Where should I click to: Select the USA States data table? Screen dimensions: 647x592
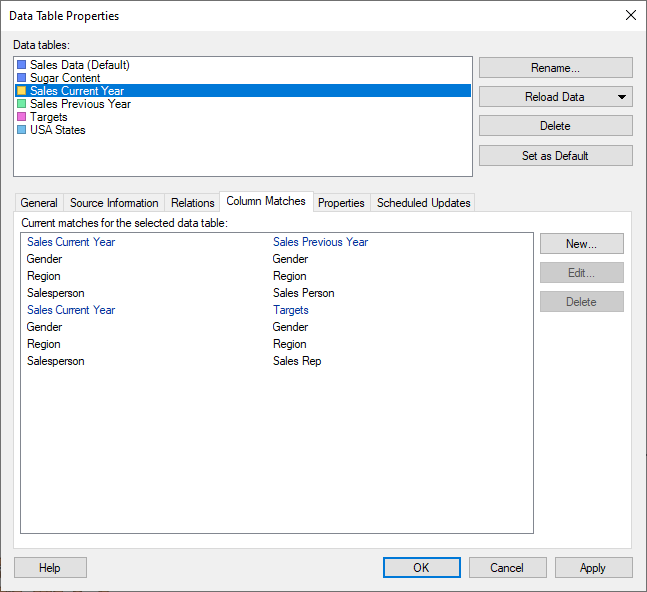coord(243,130)
